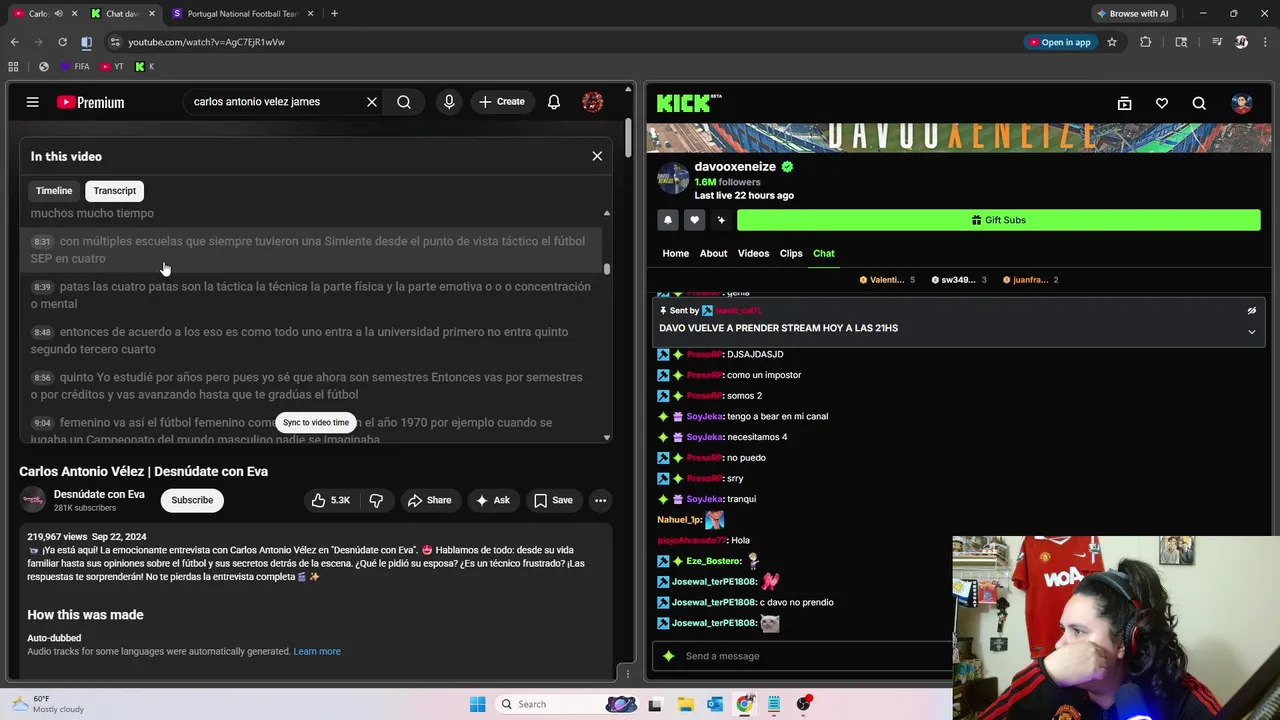This screenshot has height=720, width=1280.
Task: Open Kick user profile avatar
Action: click(x=1242, y=103)
